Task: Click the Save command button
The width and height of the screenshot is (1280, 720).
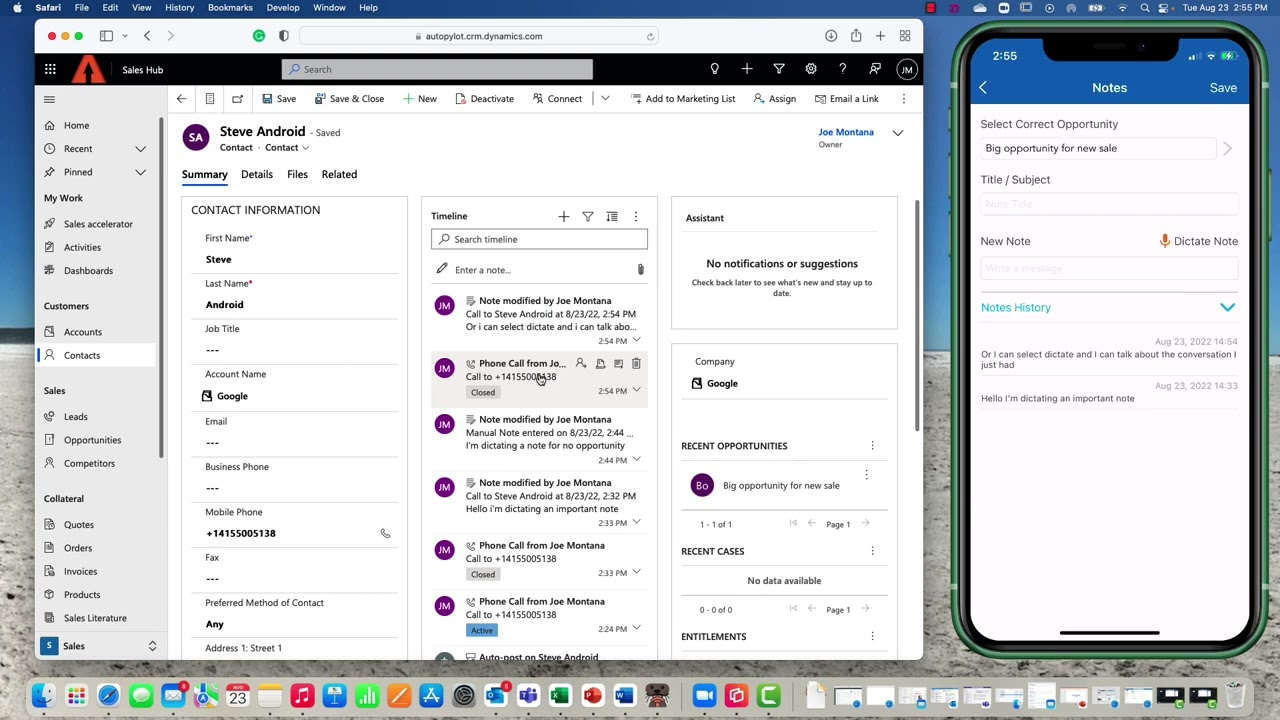Action: (279, 99)
